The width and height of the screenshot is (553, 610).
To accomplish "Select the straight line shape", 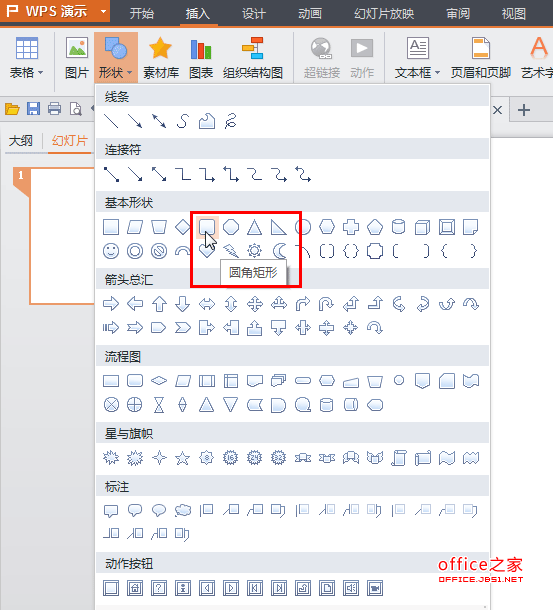I will click(x=111, y=121).
